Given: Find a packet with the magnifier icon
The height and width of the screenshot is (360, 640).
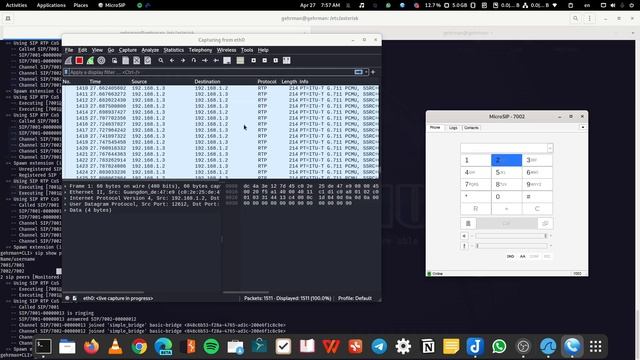Looking at the screenshot, I should click(161, 60).
